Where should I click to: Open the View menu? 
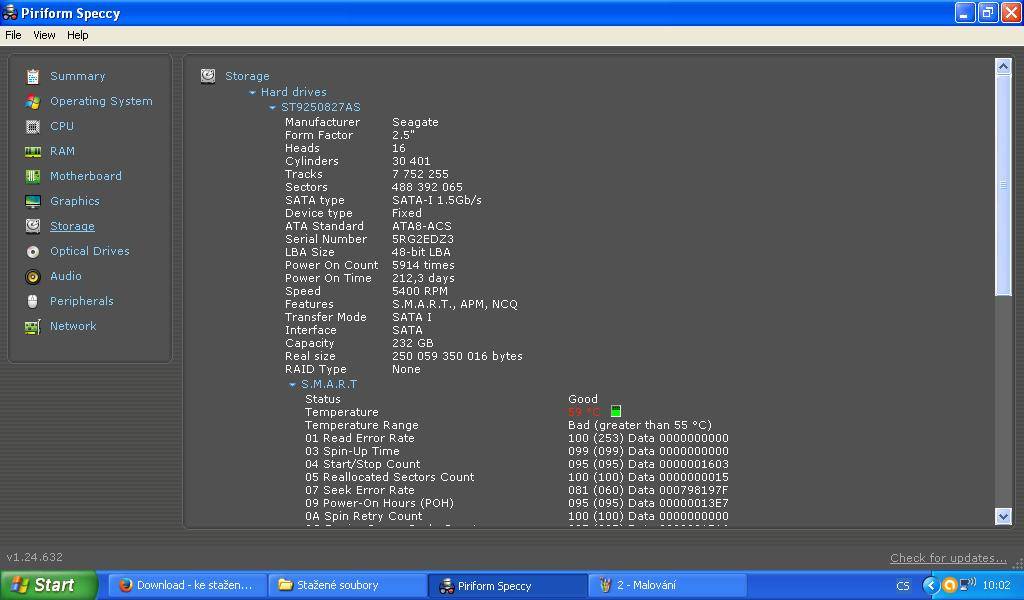click(44, 35)
